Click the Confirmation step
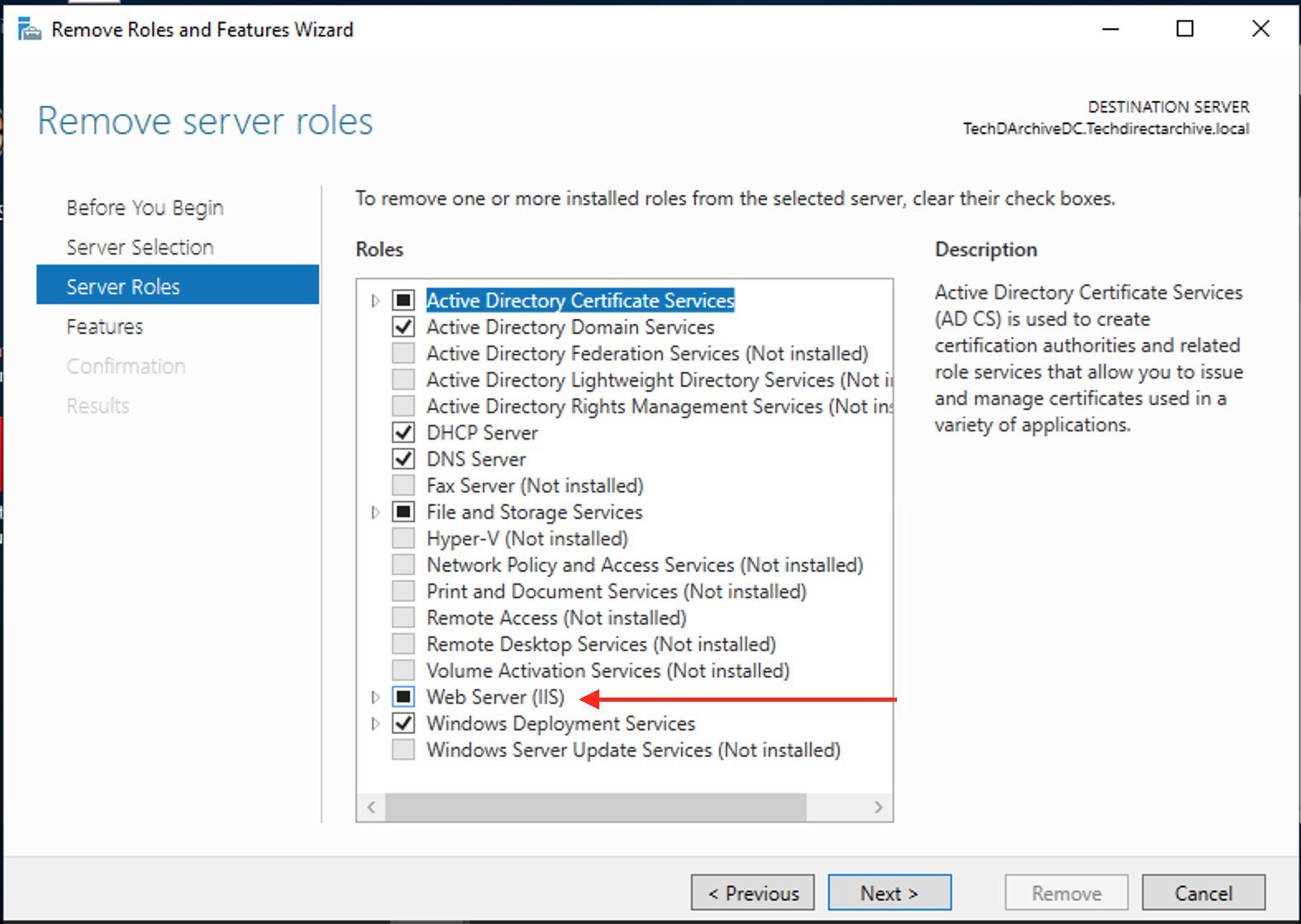Screen dimensions: 1301x924 click(x=126, y=366)
